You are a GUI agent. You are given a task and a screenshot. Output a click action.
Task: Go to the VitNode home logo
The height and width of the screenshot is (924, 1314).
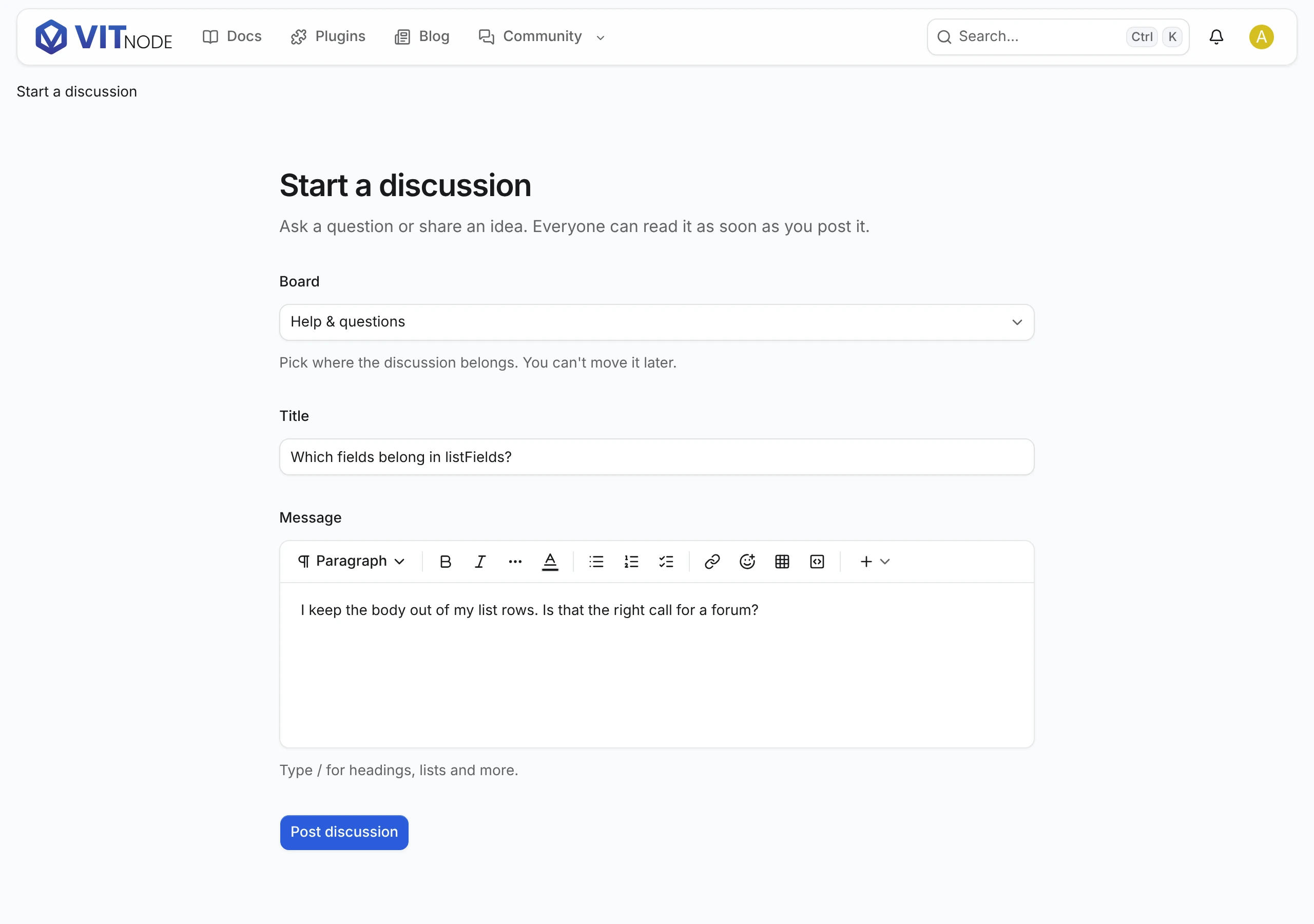coord(104,36)
